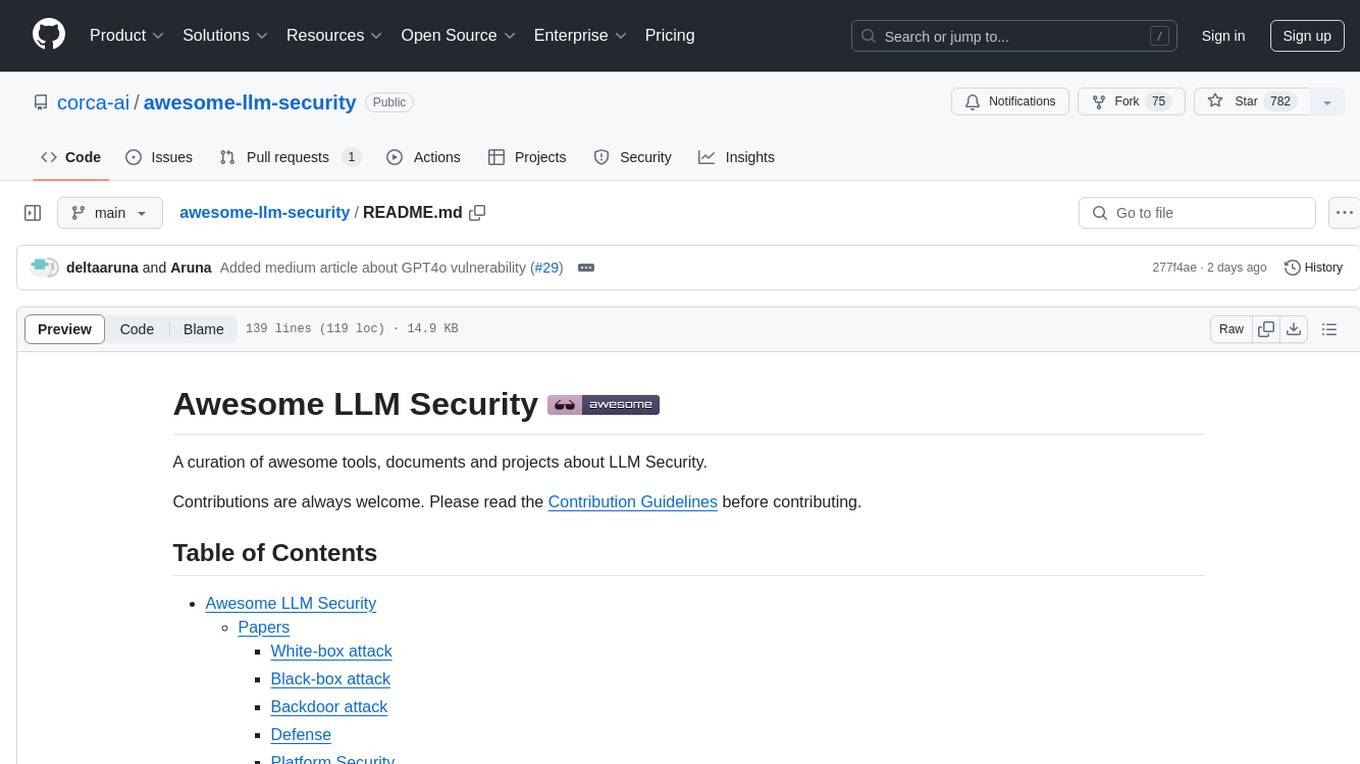Expand the commit message details
1360x764 pixels.
tap(586, 268)
